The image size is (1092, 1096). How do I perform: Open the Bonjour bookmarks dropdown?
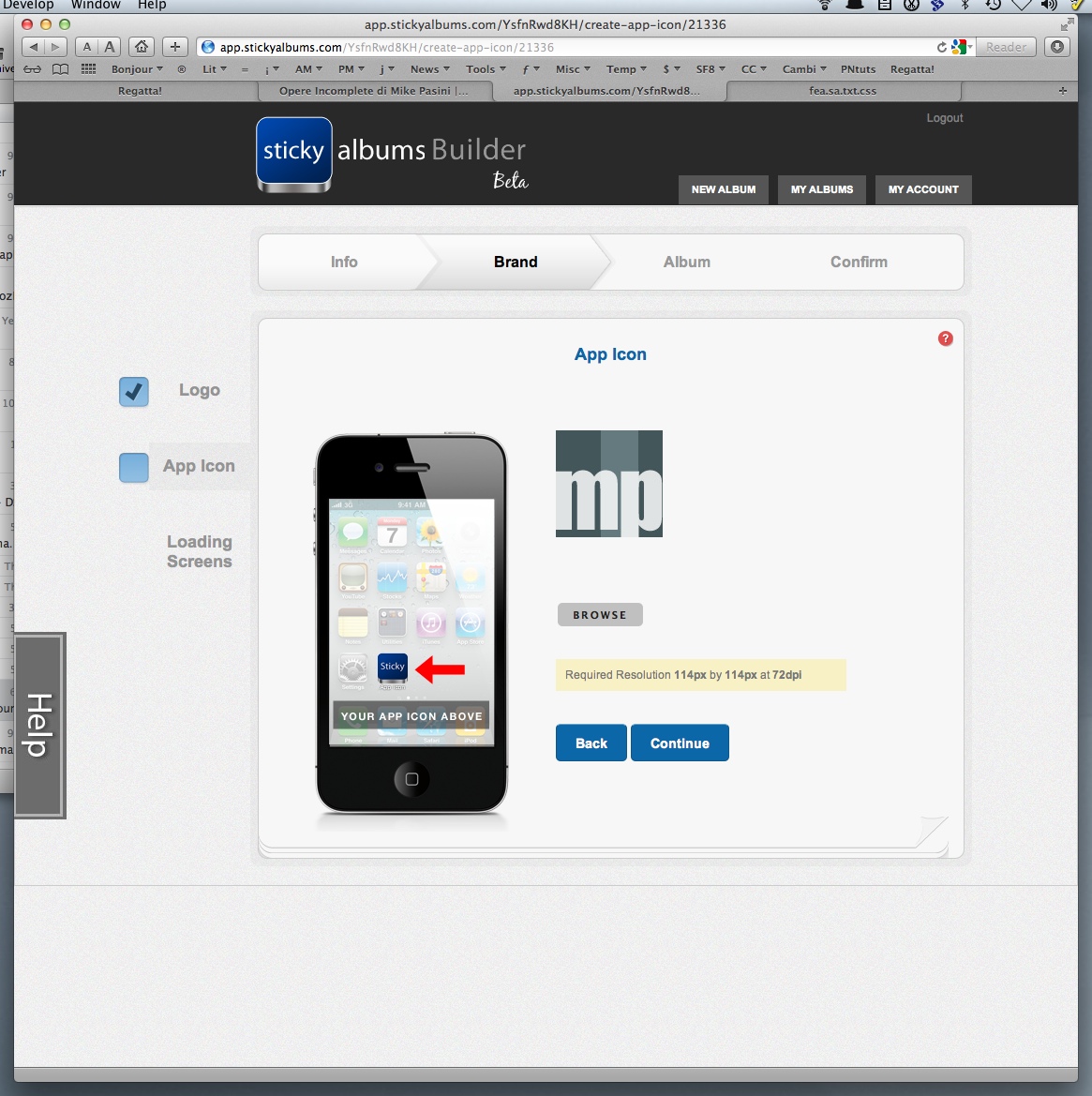(x=137, y=69)
